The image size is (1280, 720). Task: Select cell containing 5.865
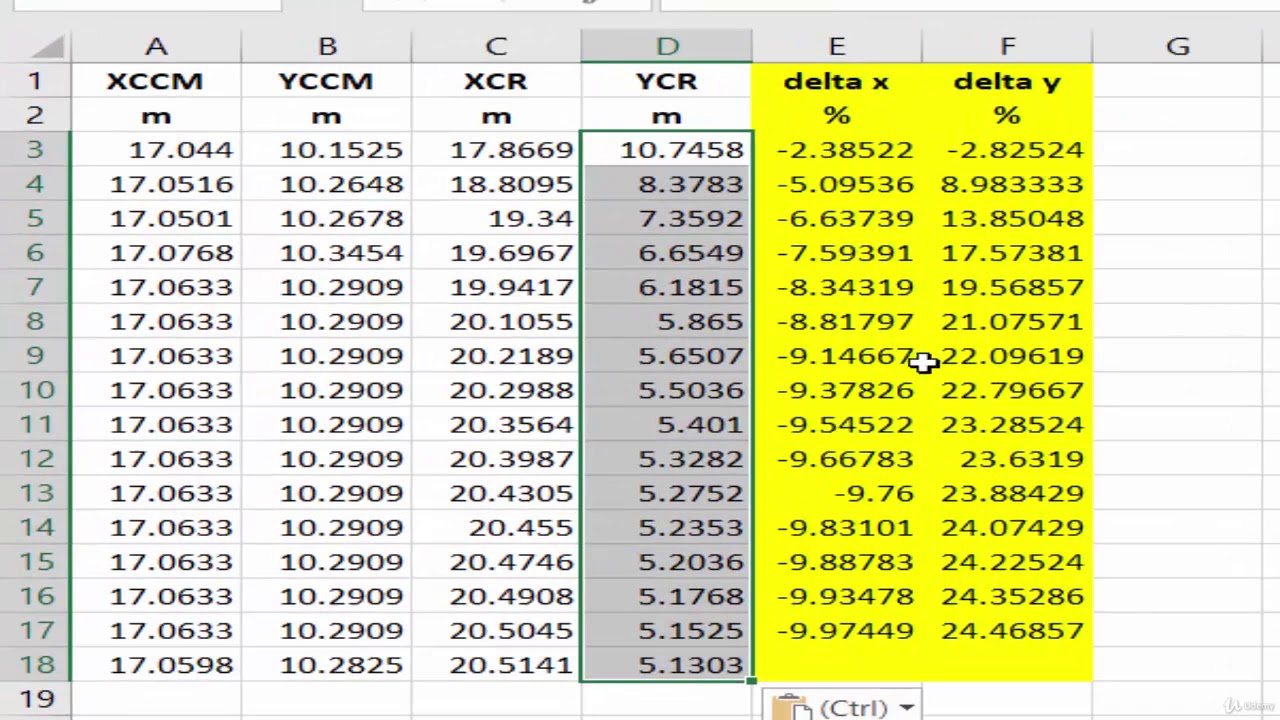(667, 321)
